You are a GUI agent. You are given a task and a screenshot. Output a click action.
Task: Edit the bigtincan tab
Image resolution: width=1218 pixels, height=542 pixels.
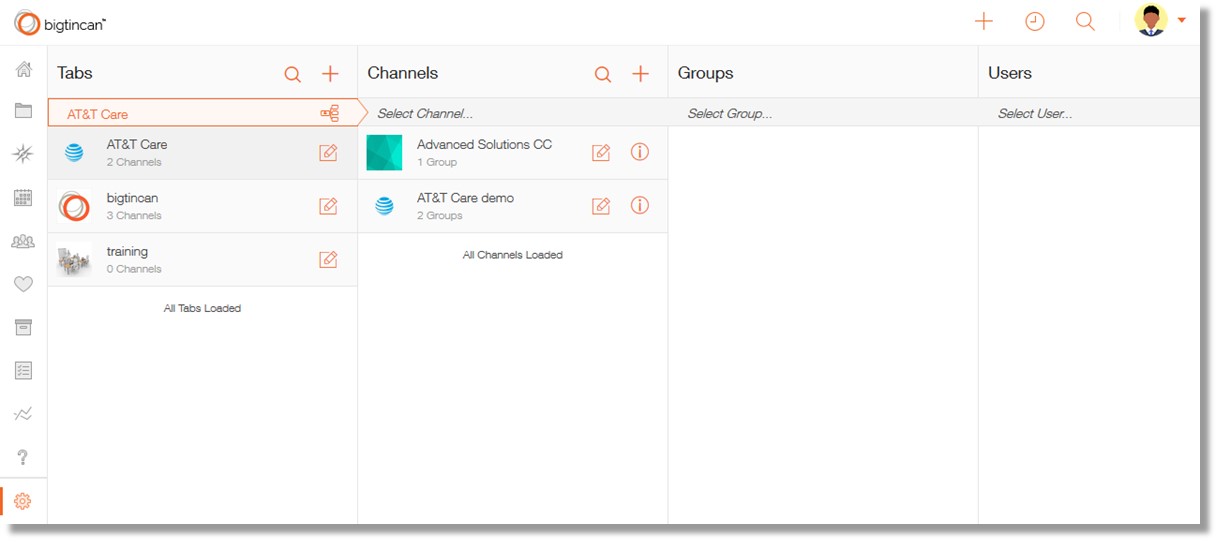[328, 206]
